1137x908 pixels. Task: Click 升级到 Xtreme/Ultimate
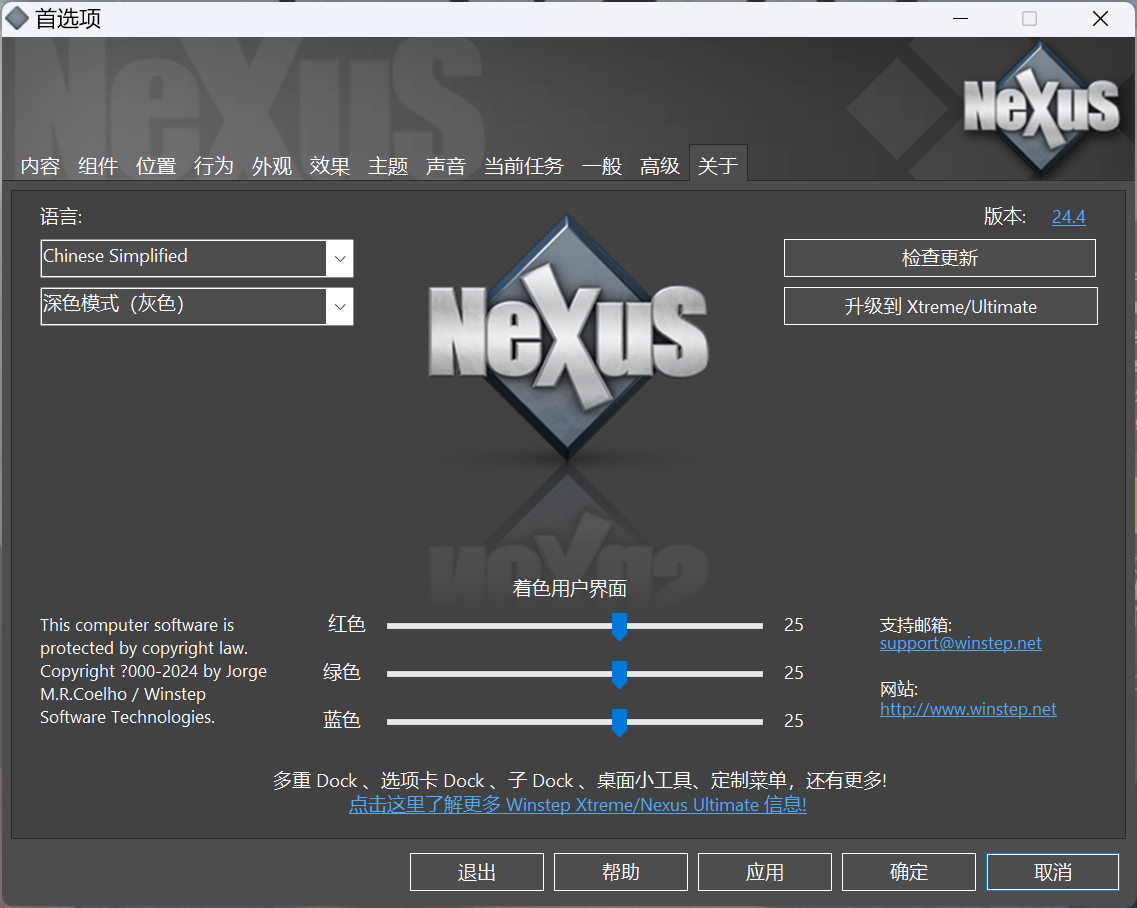(940, 306)
